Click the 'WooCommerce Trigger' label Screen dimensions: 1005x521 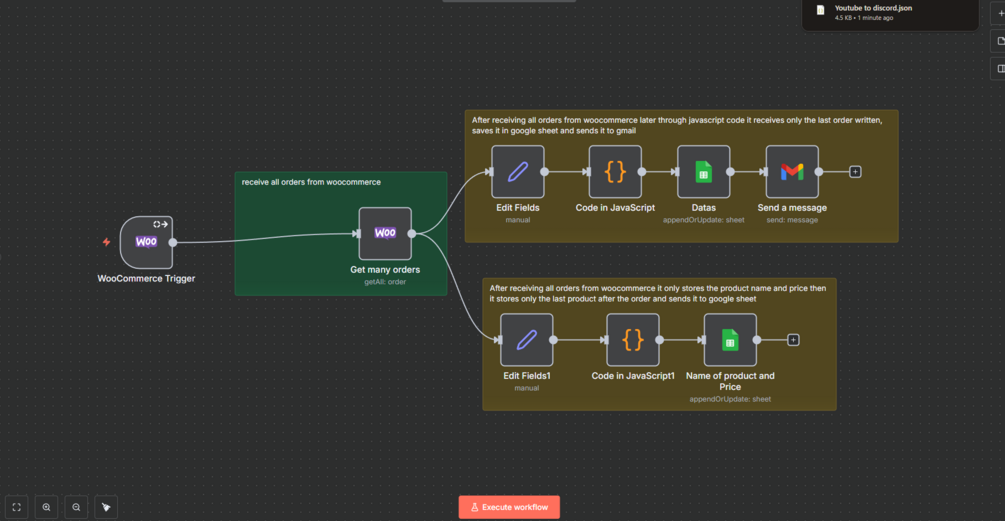tap(146, 279)
